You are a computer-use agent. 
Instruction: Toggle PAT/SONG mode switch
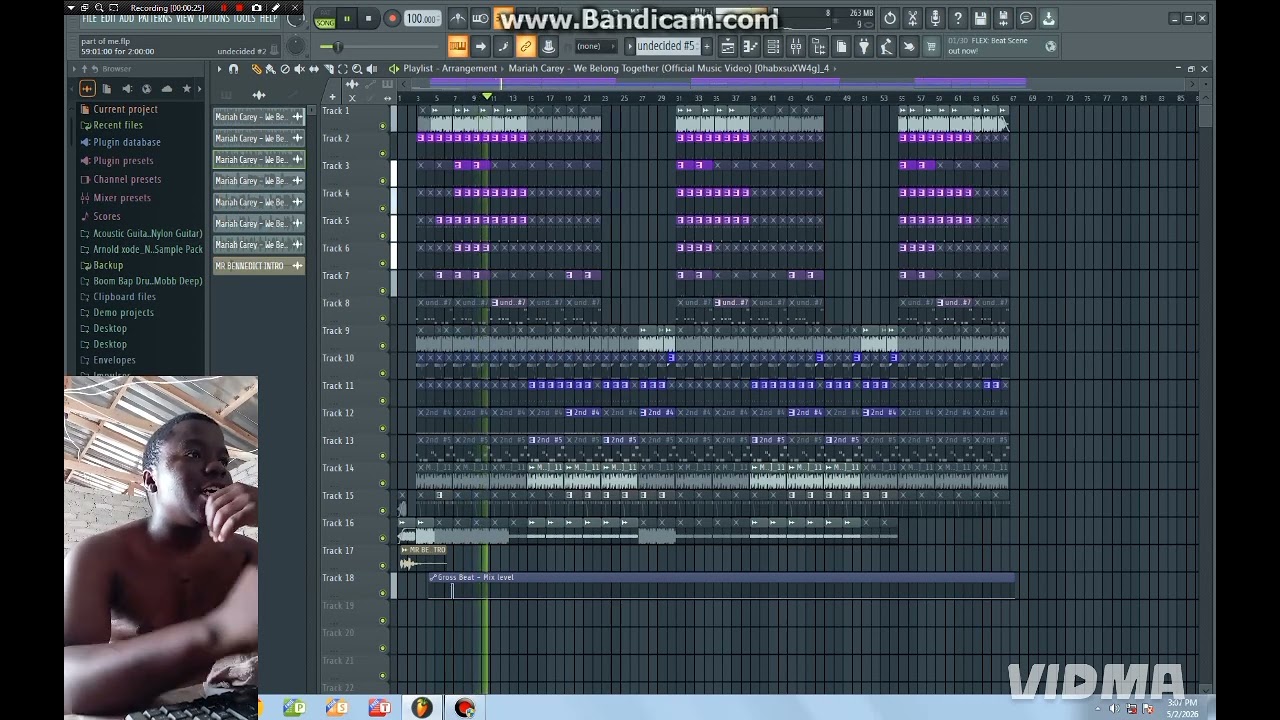pyautogui.click(x=325, y=19)
